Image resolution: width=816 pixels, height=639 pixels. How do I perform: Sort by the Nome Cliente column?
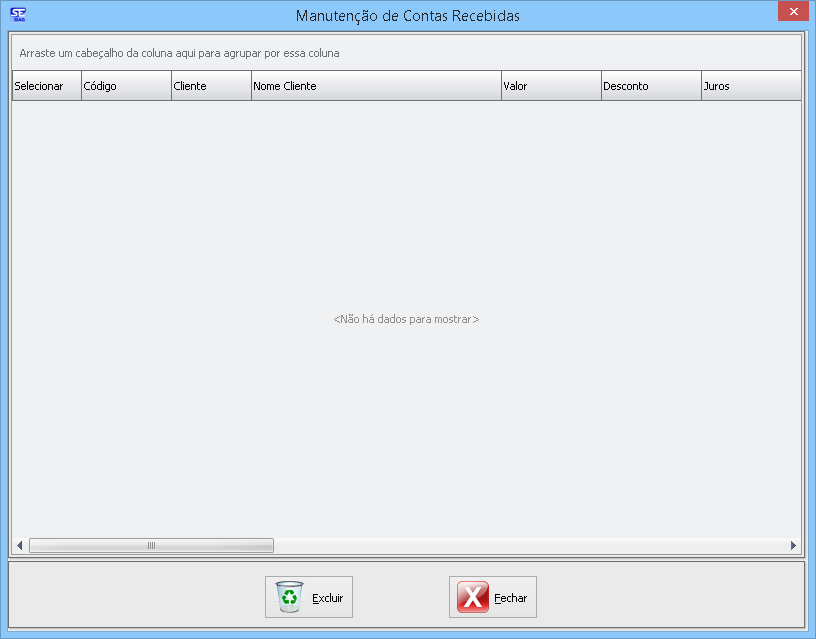[x=375, y=86]
